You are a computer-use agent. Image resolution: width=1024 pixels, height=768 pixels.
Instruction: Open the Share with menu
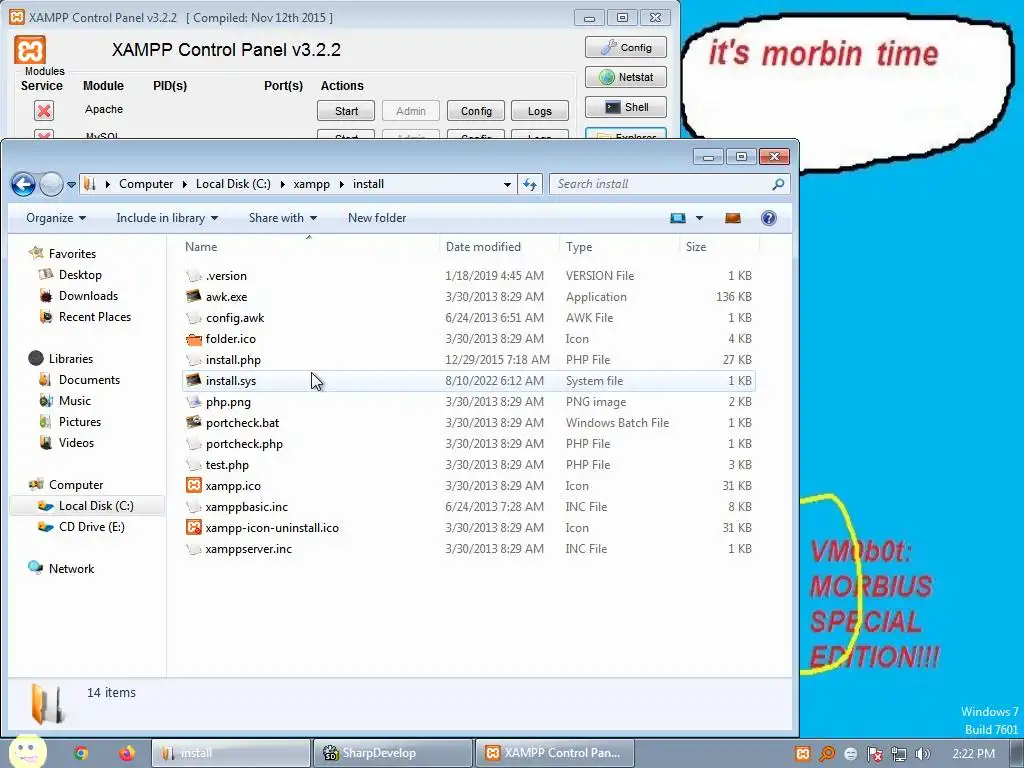282,218
